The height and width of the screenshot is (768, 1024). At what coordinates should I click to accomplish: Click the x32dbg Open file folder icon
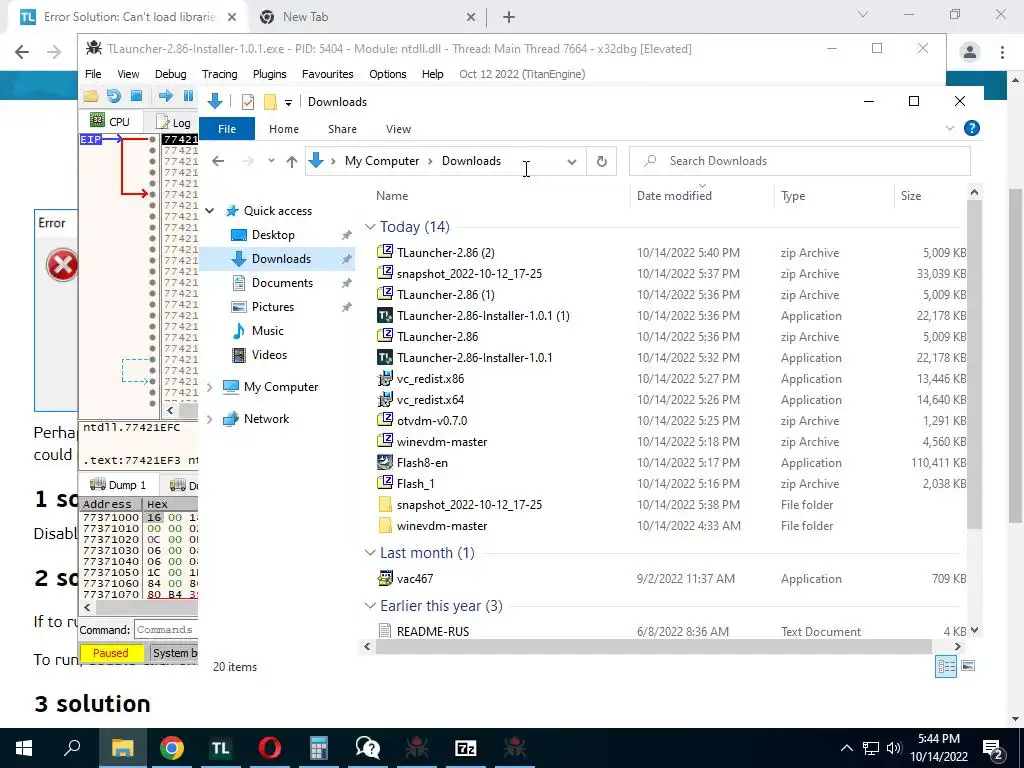coord(90,96)
